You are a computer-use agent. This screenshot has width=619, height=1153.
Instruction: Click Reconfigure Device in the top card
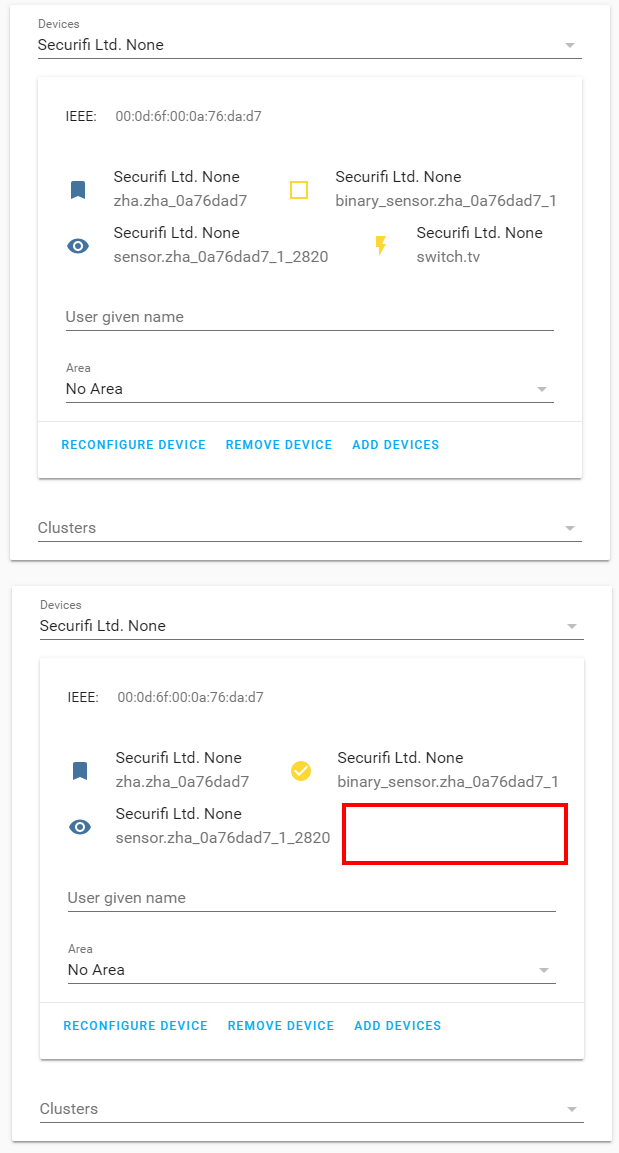point(134,445)
